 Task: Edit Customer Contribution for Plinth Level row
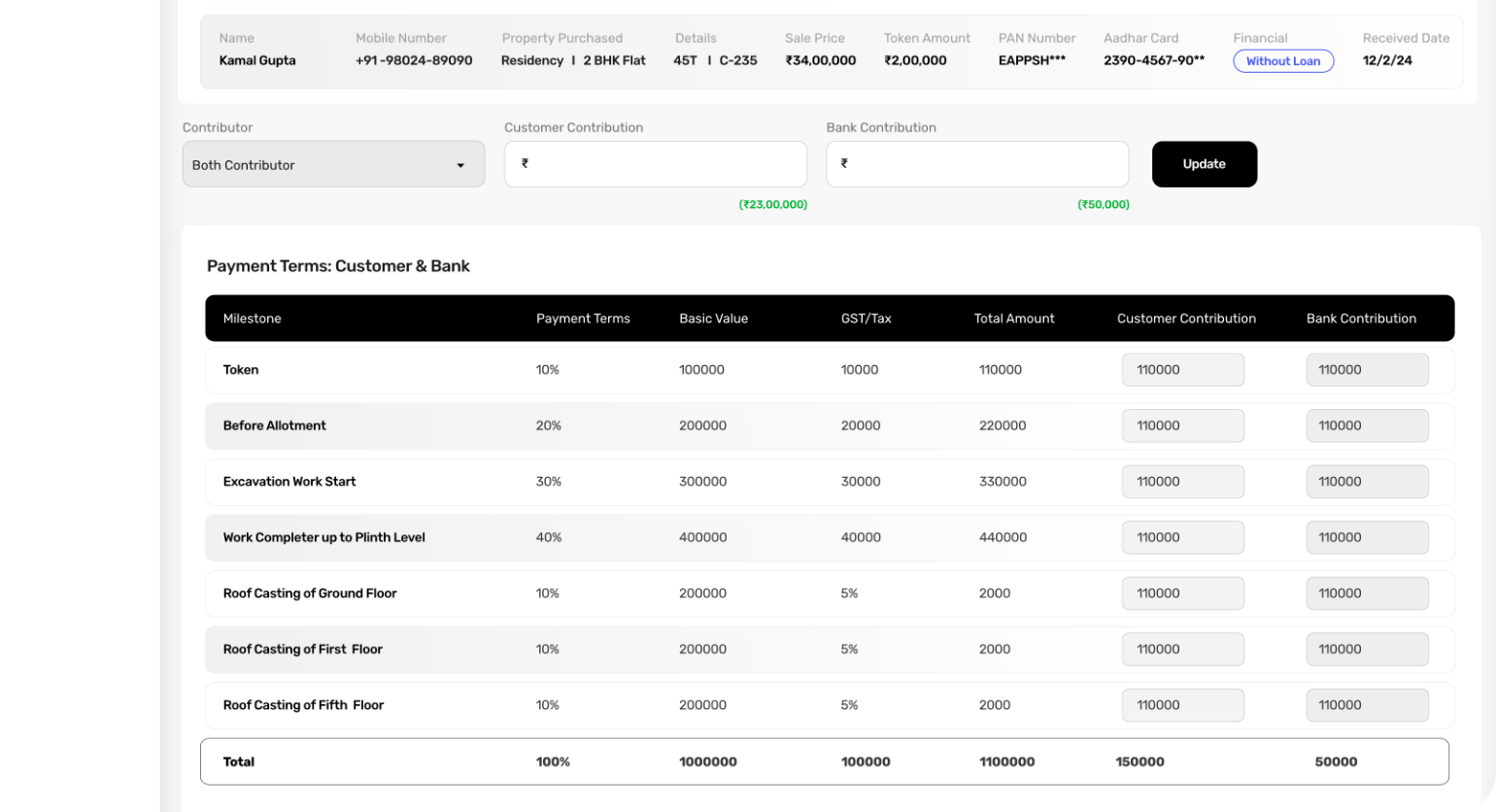(x=1183, y=537)
